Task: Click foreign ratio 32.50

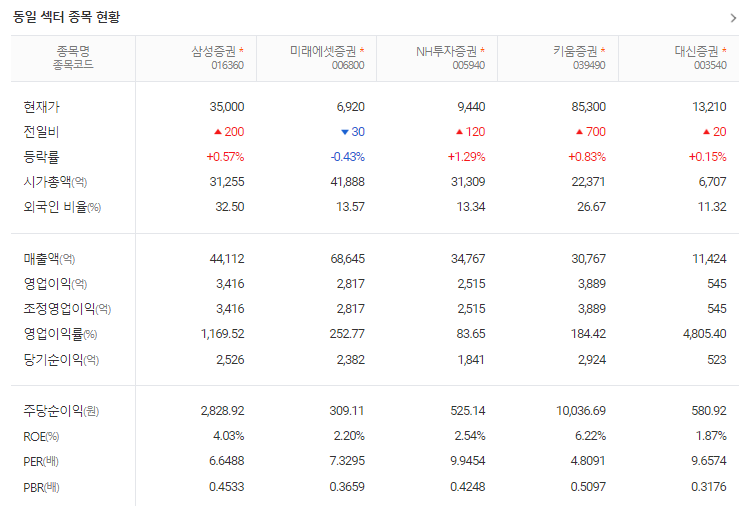Action: [230, 207]
